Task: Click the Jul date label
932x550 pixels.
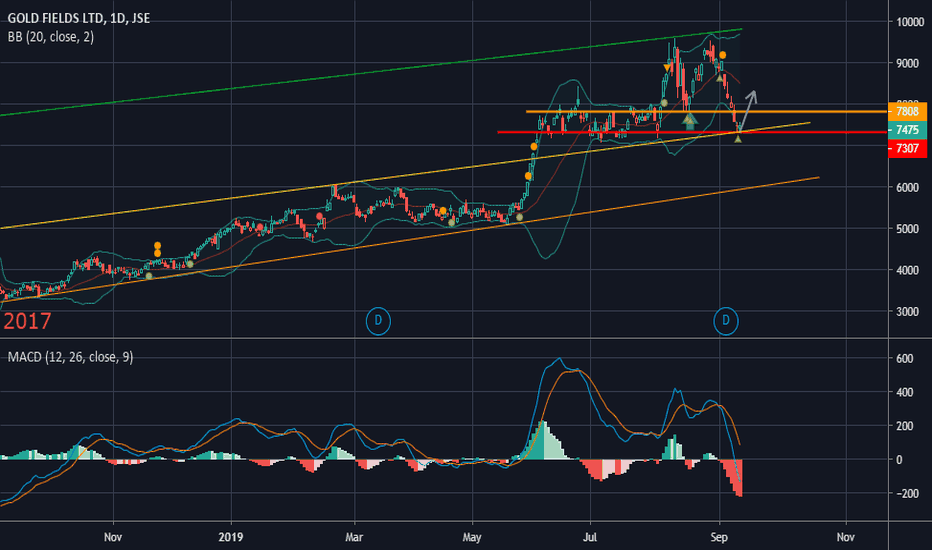Action: [590, 537]
